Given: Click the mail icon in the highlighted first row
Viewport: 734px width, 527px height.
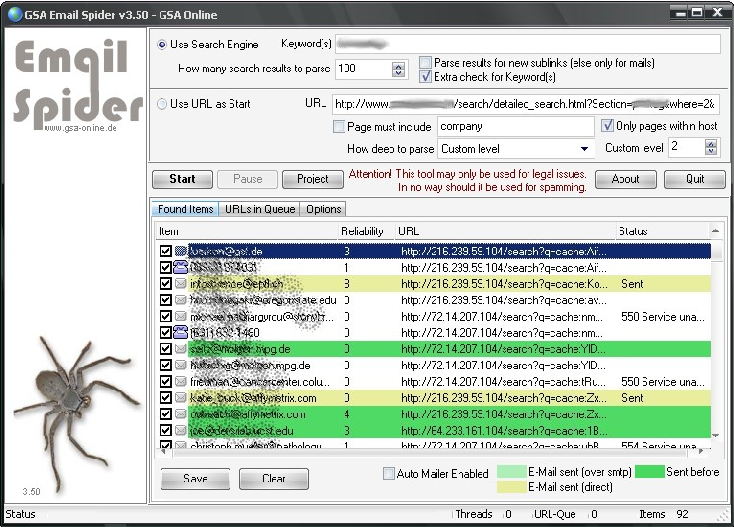Looking at the screenshot, I should click(x=180, y=251).
